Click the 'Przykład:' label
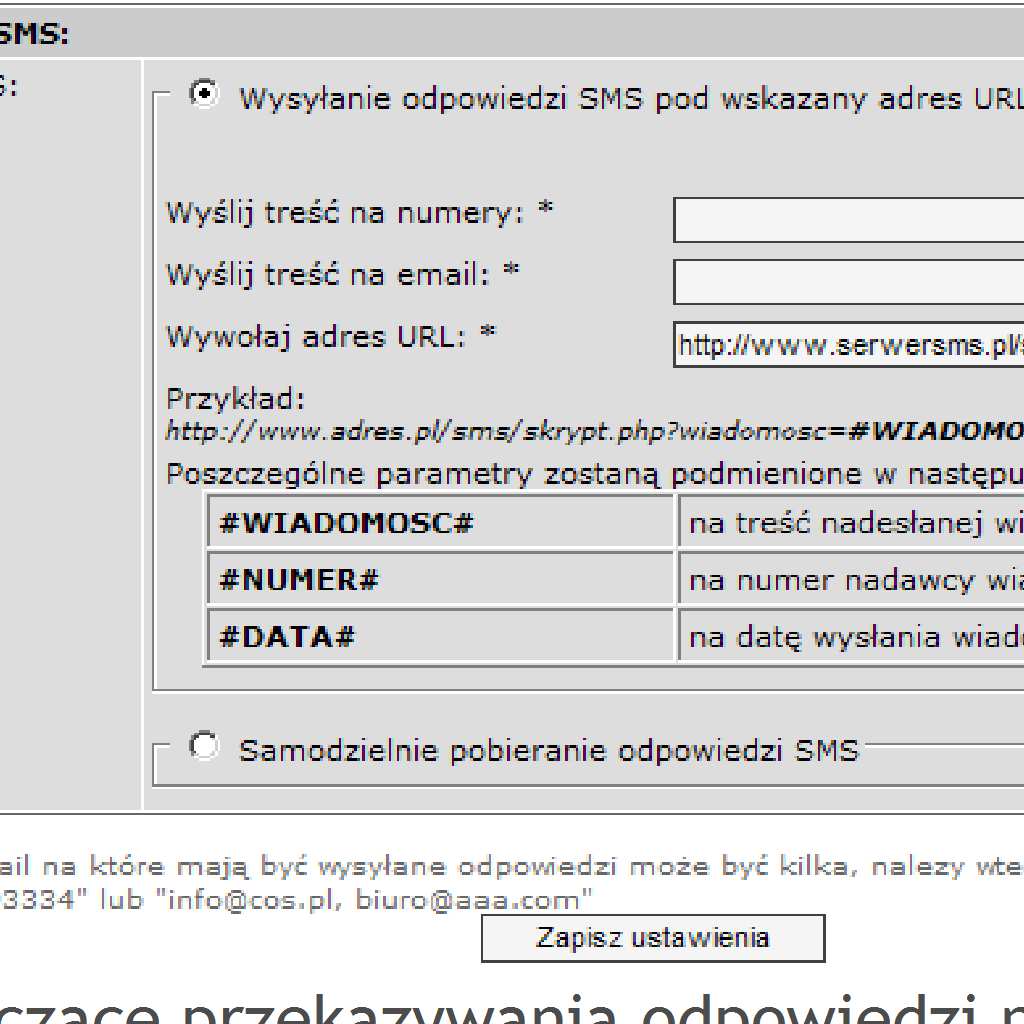The width and height of the screenshot is (1024, 1024). 236,398
